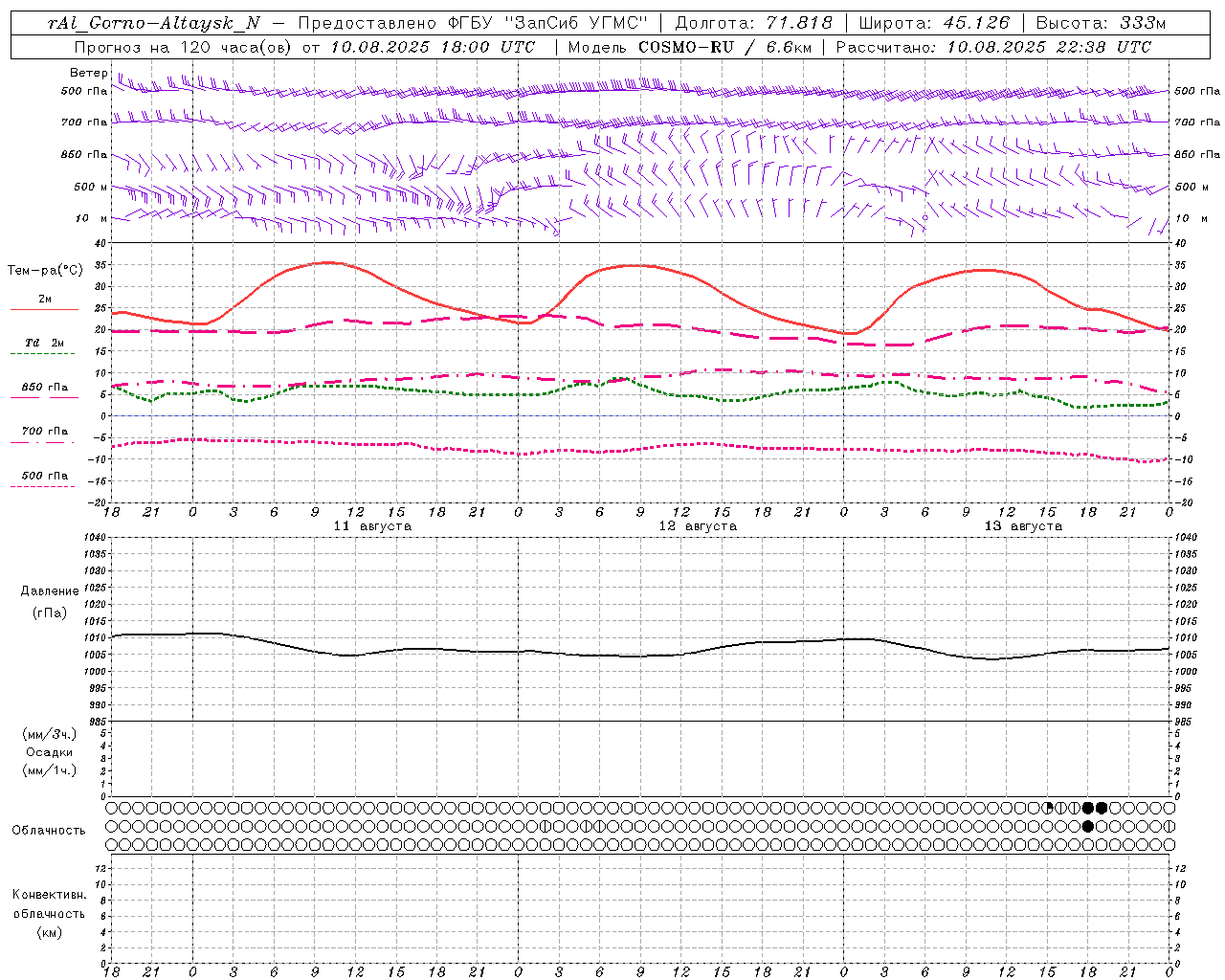Click the station title rAl_Gorno-Altaysk_N

pyautogui.click(x=153, y=24)
